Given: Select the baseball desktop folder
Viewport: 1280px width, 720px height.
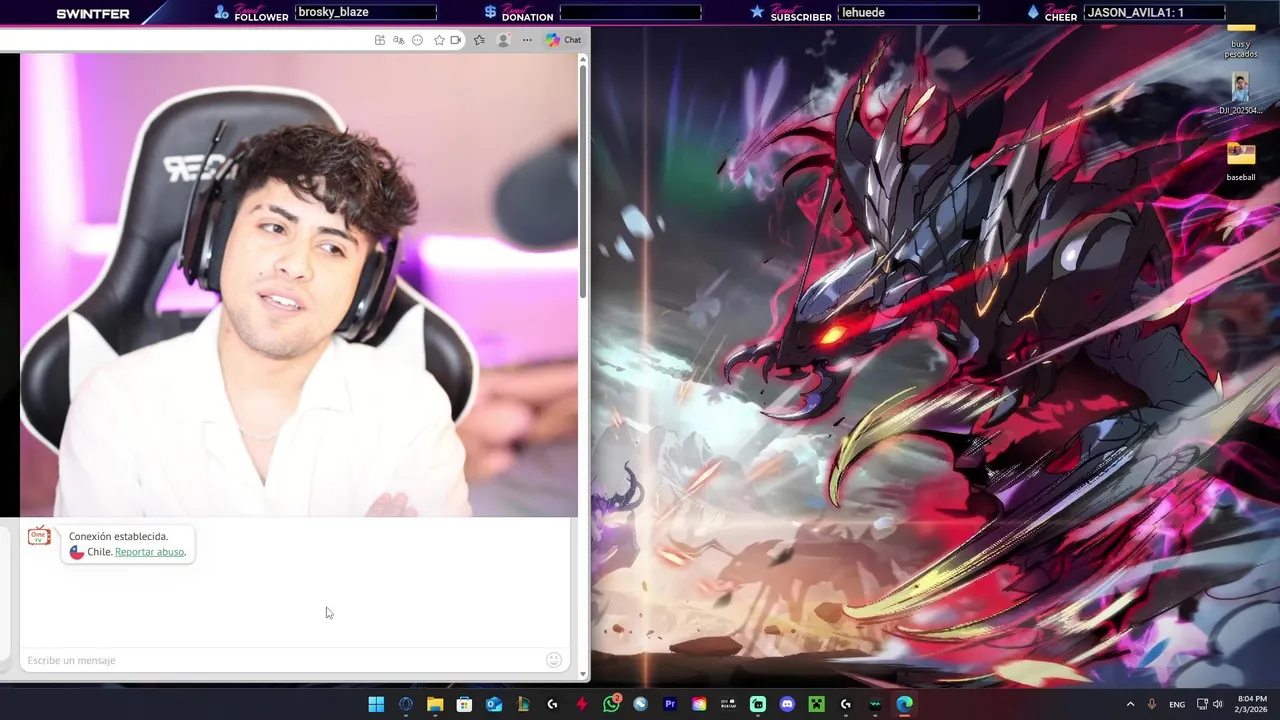Looking at the screenshot, I should coord(1241,163).
